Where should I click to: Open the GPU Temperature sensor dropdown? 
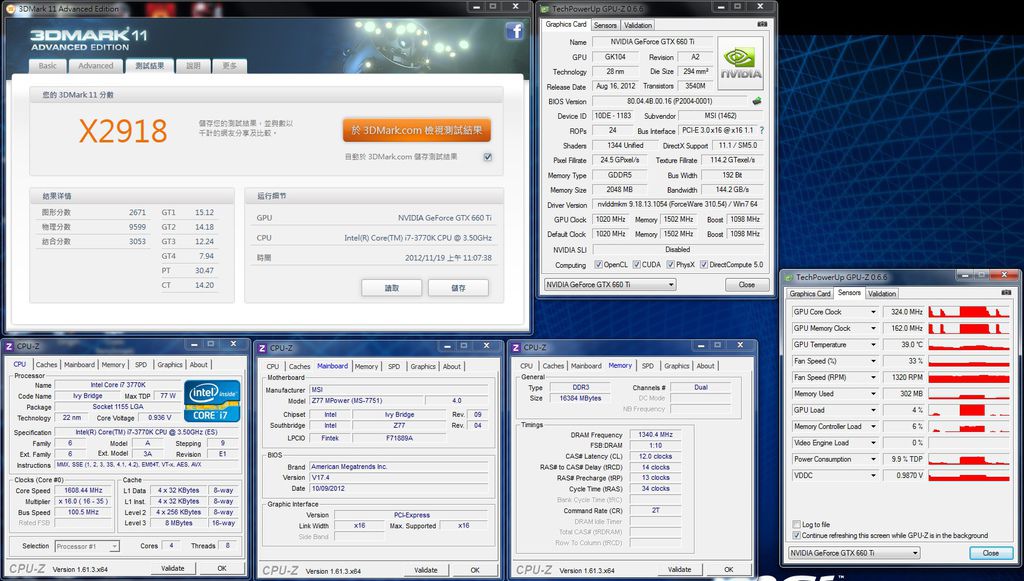(873, 345)
